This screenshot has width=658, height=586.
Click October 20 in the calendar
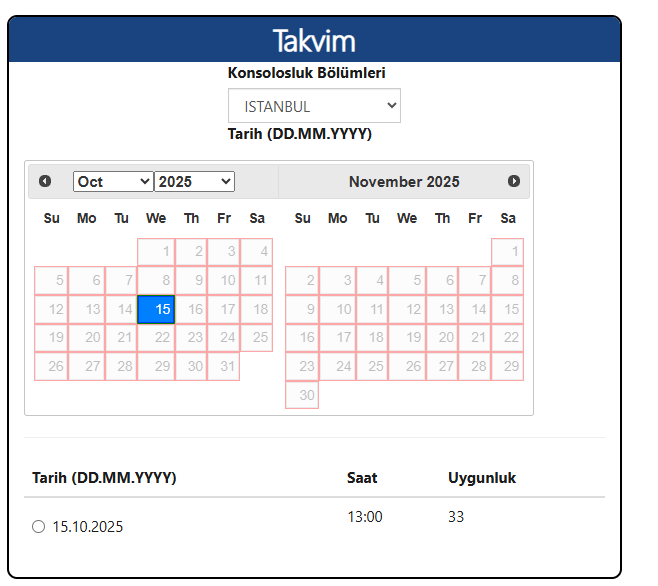(87, 338)
